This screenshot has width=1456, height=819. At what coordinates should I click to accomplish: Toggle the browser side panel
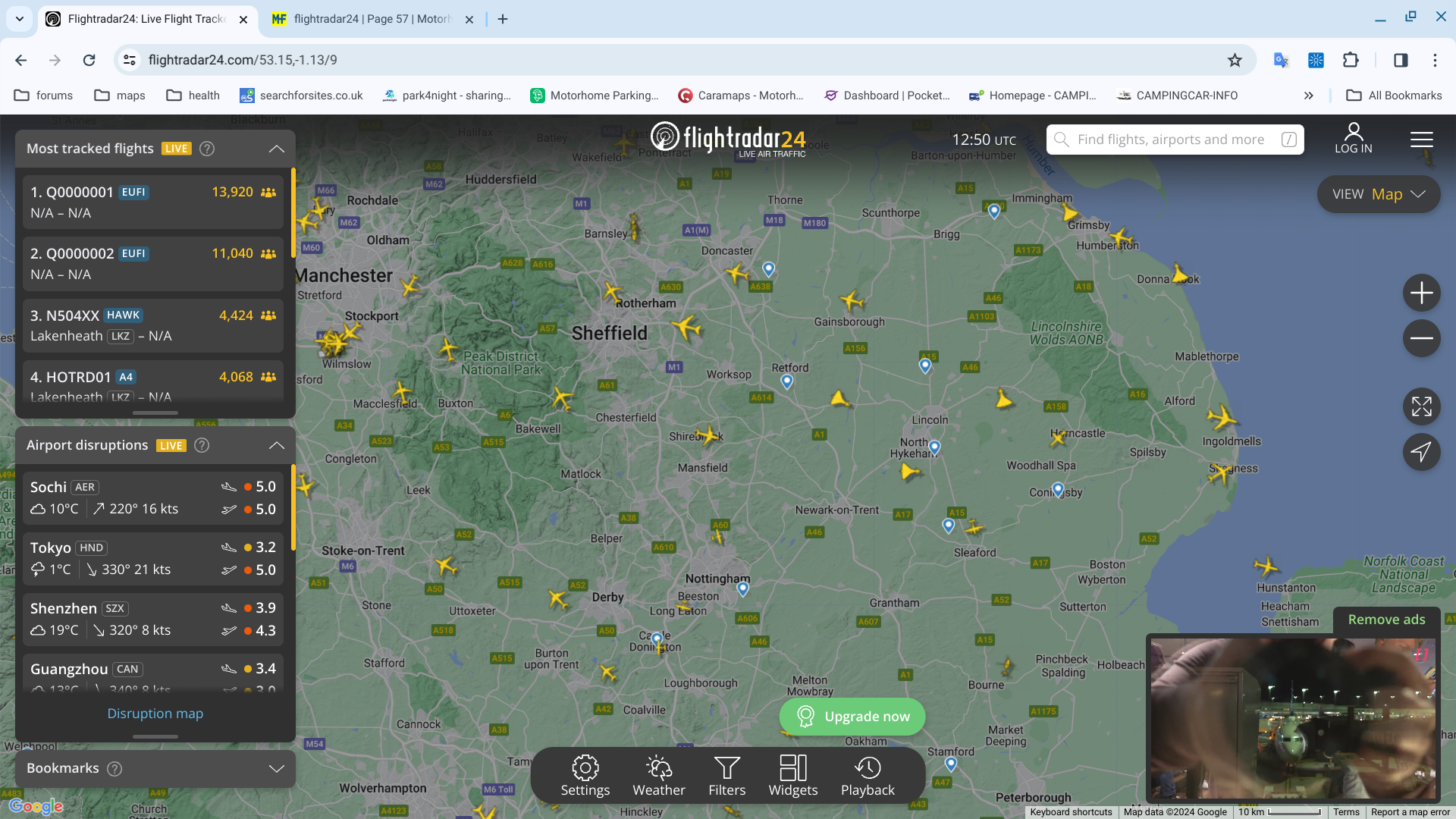[x=1401, y=60]
